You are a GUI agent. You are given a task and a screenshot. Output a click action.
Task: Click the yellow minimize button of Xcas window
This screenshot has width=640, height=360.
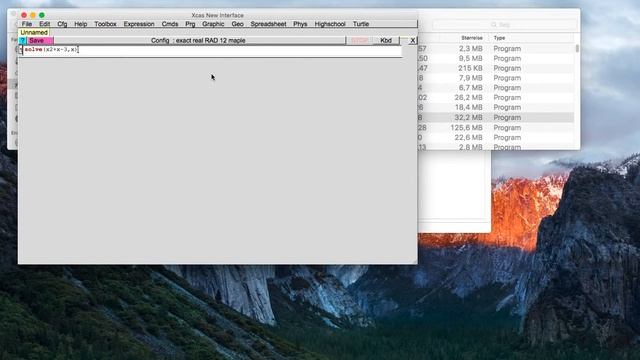tap(33, 15)
